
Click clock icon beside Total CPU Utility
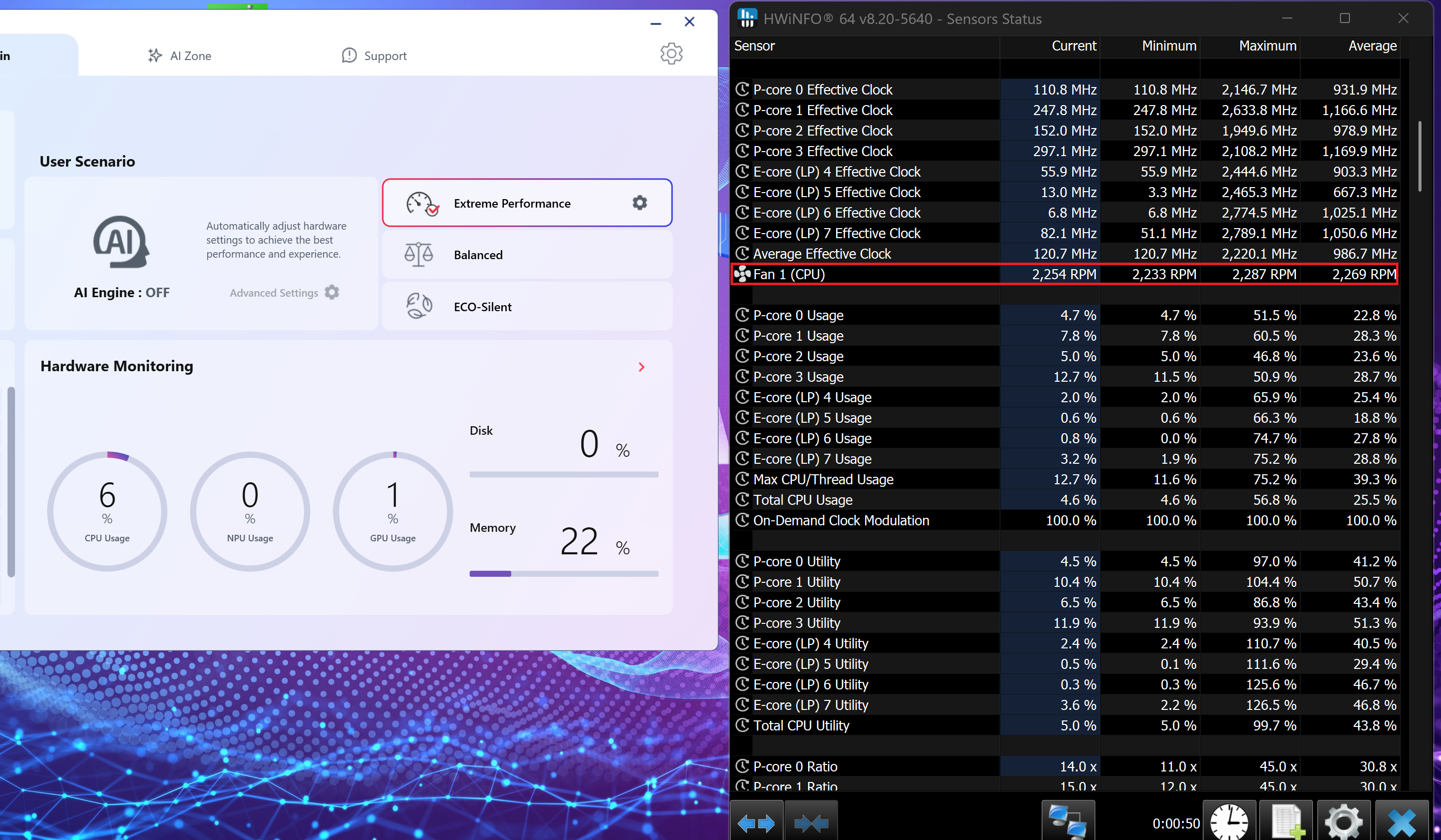[742, 724]
